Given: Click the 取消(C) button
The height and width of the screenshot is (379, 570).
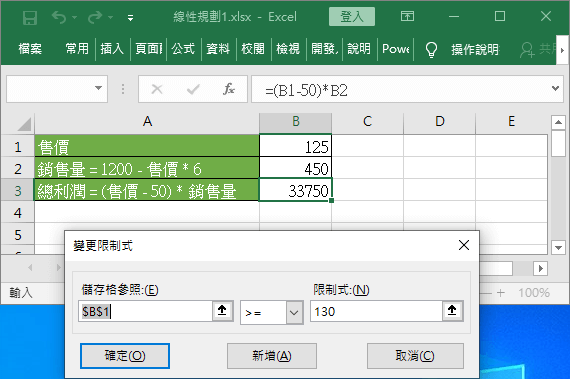Looking at the screenshot, I should click(x=415, y=356).
